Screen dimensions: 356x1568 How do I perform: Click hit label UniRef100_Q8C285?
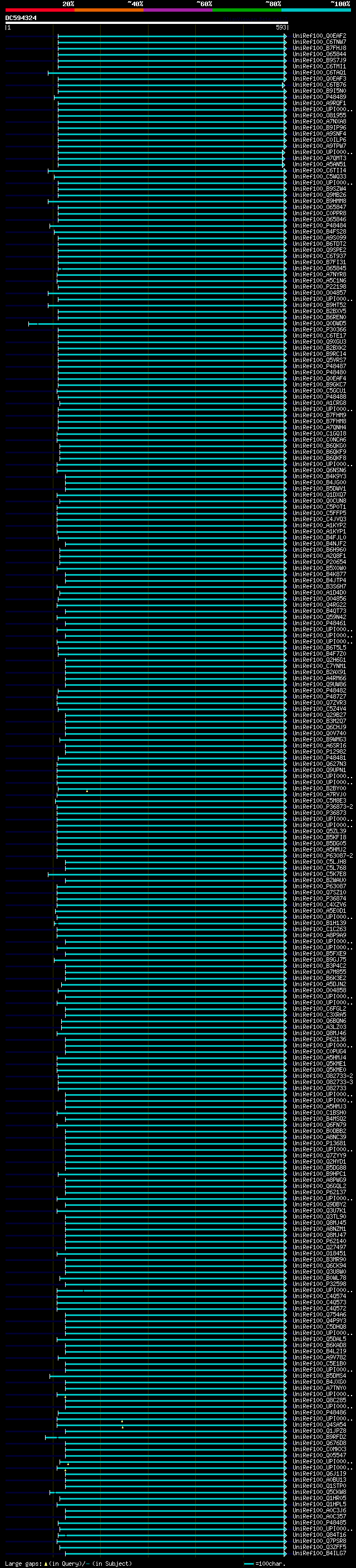[x=319, y=1399]
